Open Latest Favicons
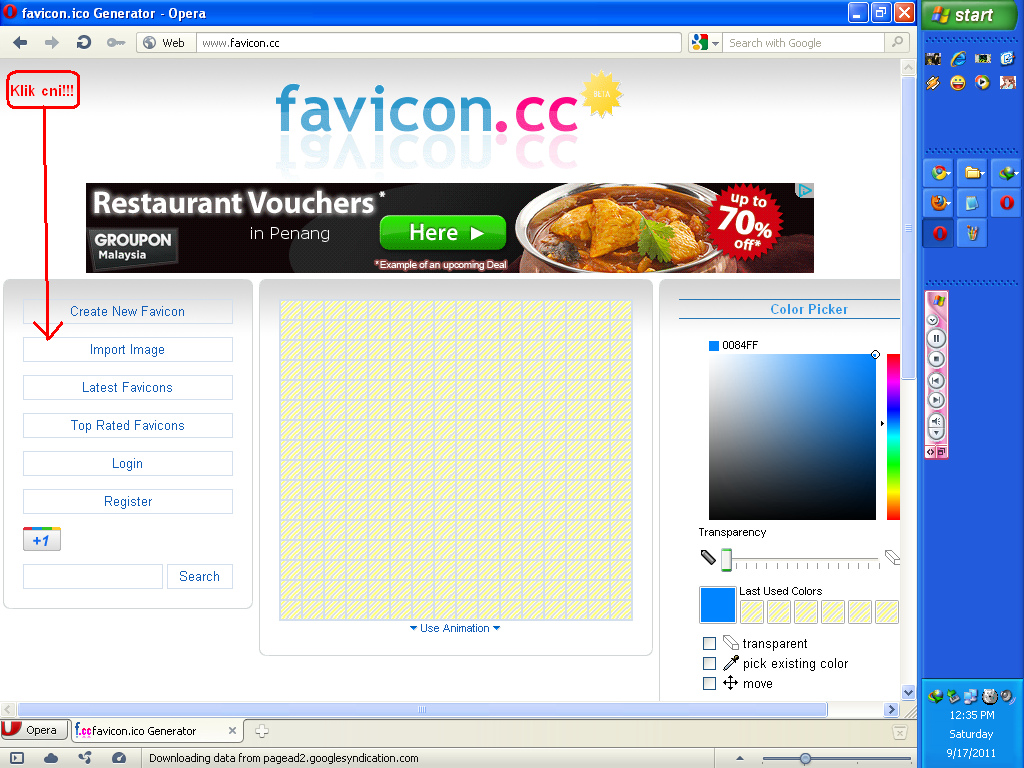 127,387
